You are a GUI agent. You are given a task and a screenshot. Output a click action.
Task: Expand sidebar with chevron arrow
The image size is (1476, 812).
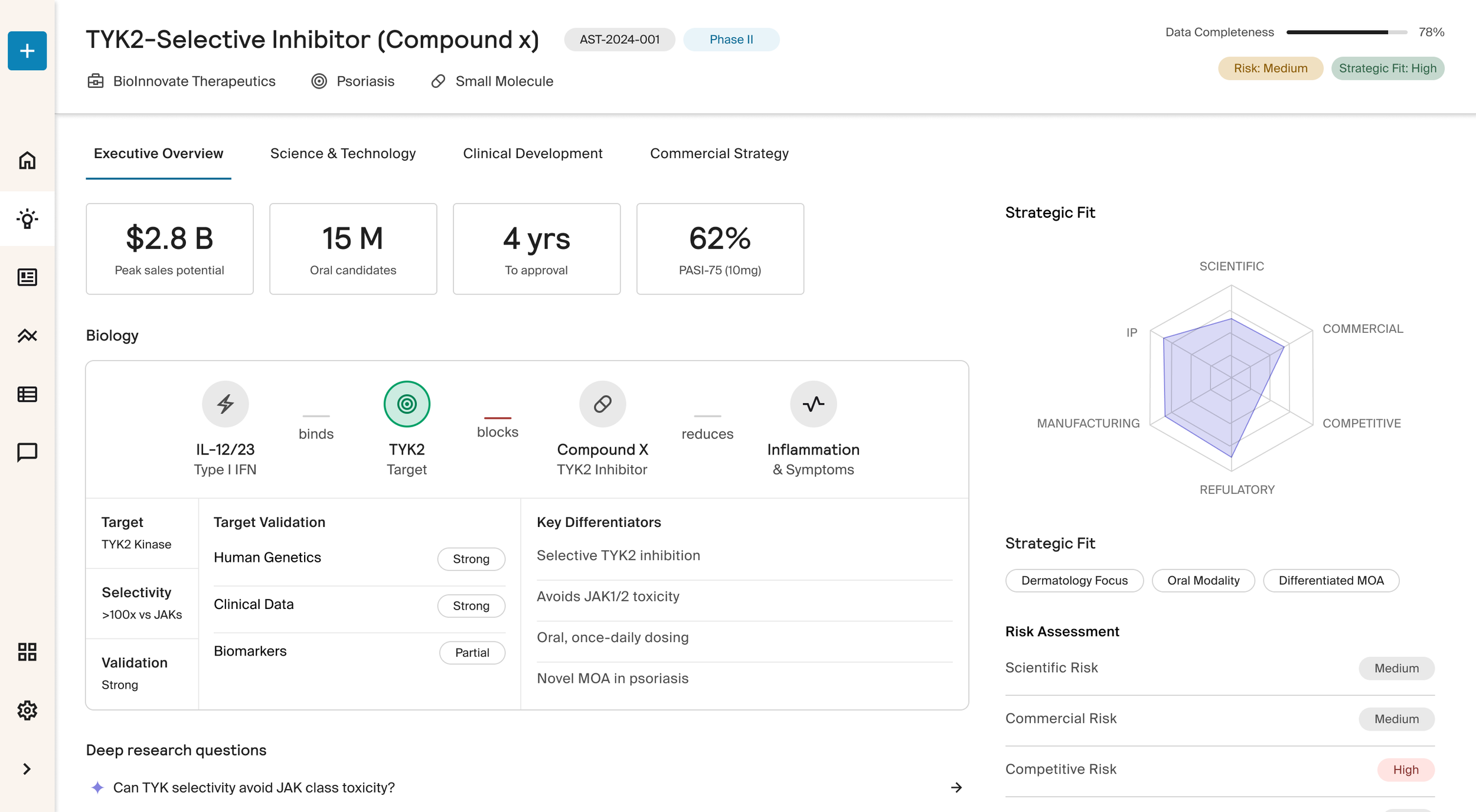pyautogui.click(x=27, y=769)
